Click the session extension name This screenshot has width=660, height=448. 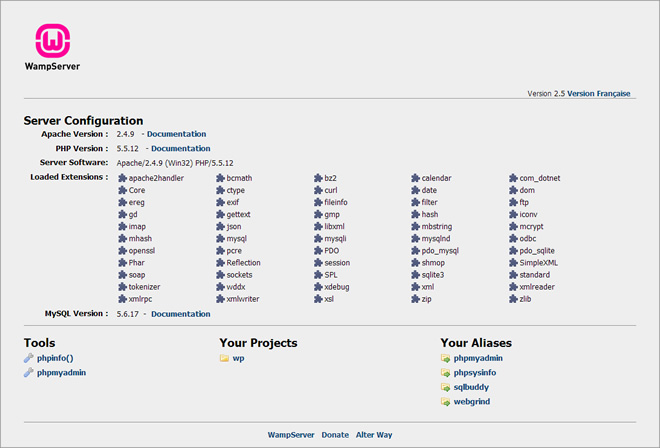click(337, 263)
